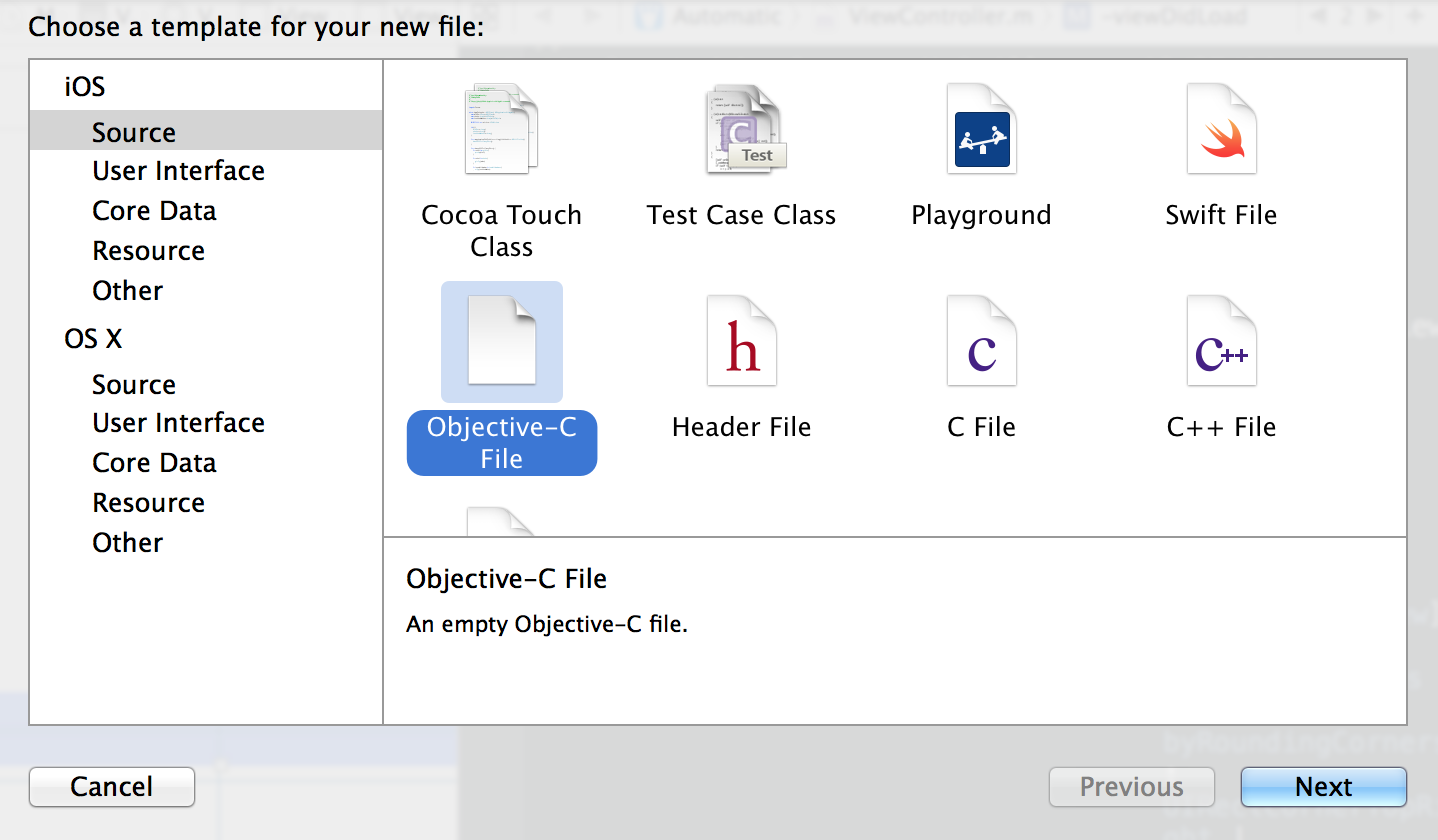
Task: Click the Previous button
Action: (1132, 787)
